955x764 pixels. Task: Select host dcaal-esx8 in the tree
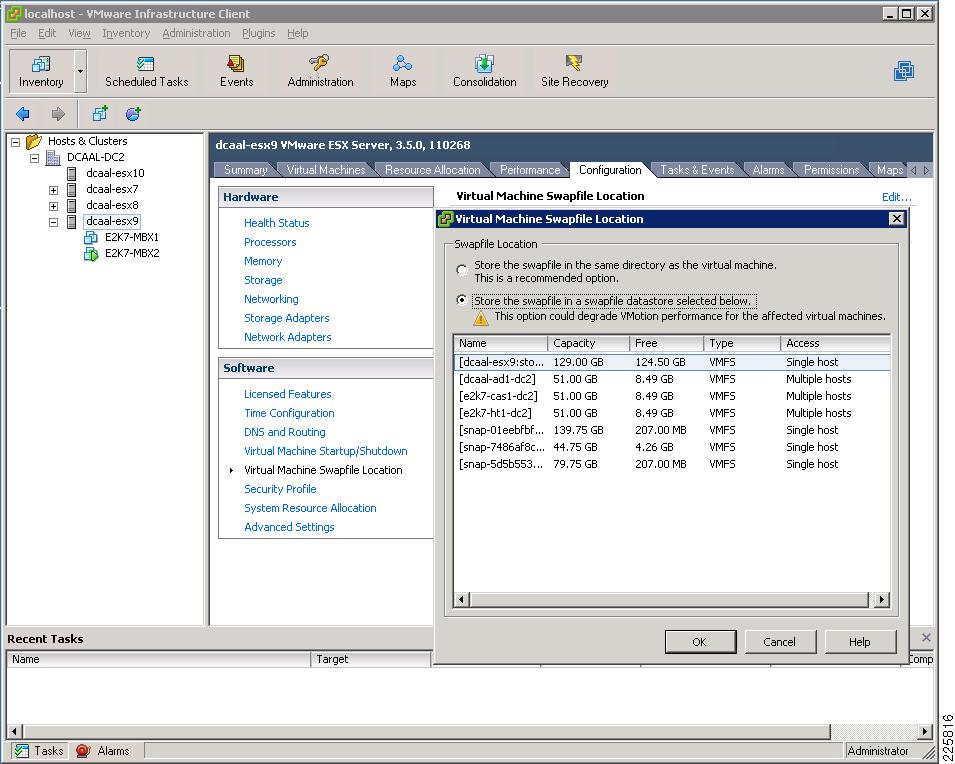(x=112, y=205)
